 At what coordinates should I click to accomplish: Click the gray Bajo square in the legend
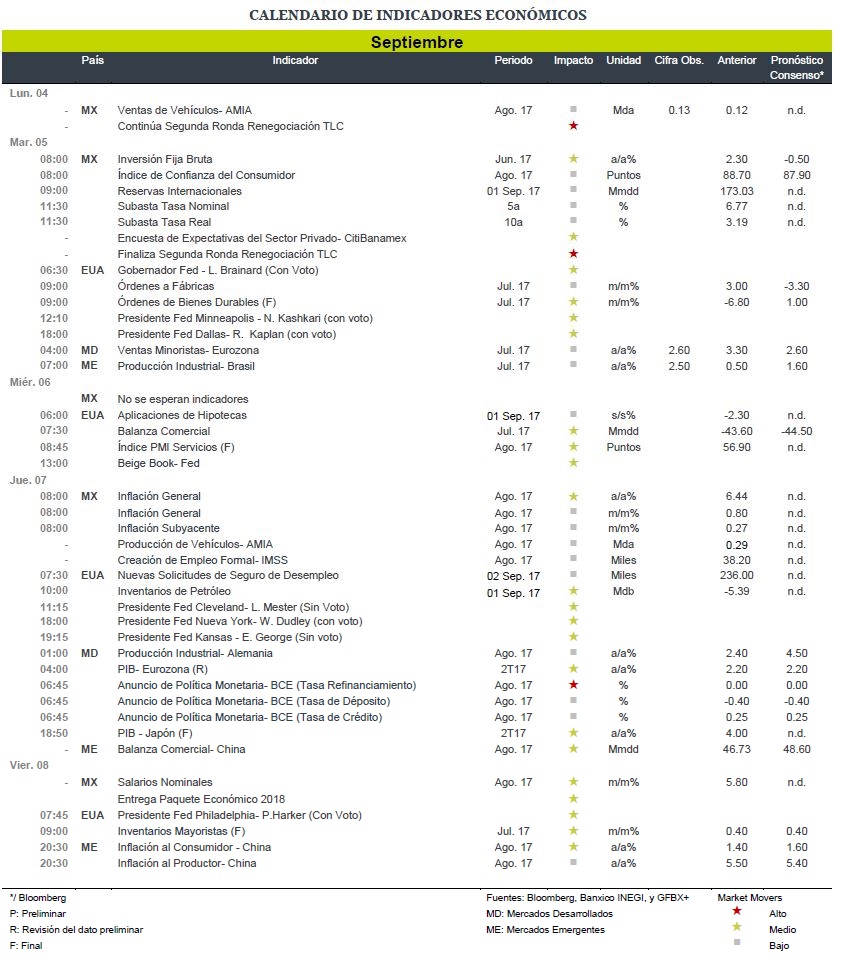tap(736, 942)
